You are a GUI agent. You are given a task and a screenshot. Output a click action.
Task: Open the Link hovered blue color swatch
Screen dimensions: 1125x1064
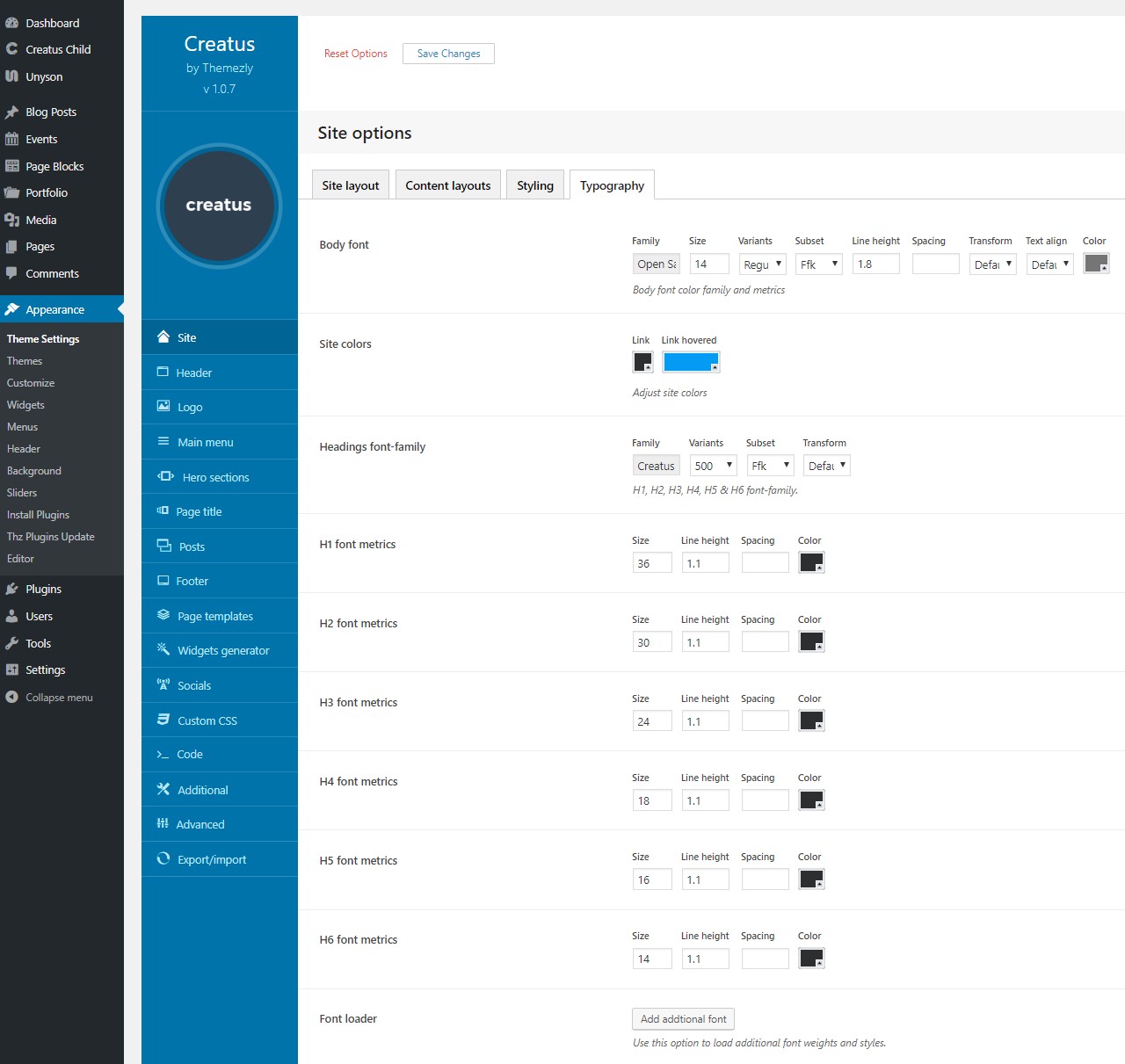[x=691, y=363]
